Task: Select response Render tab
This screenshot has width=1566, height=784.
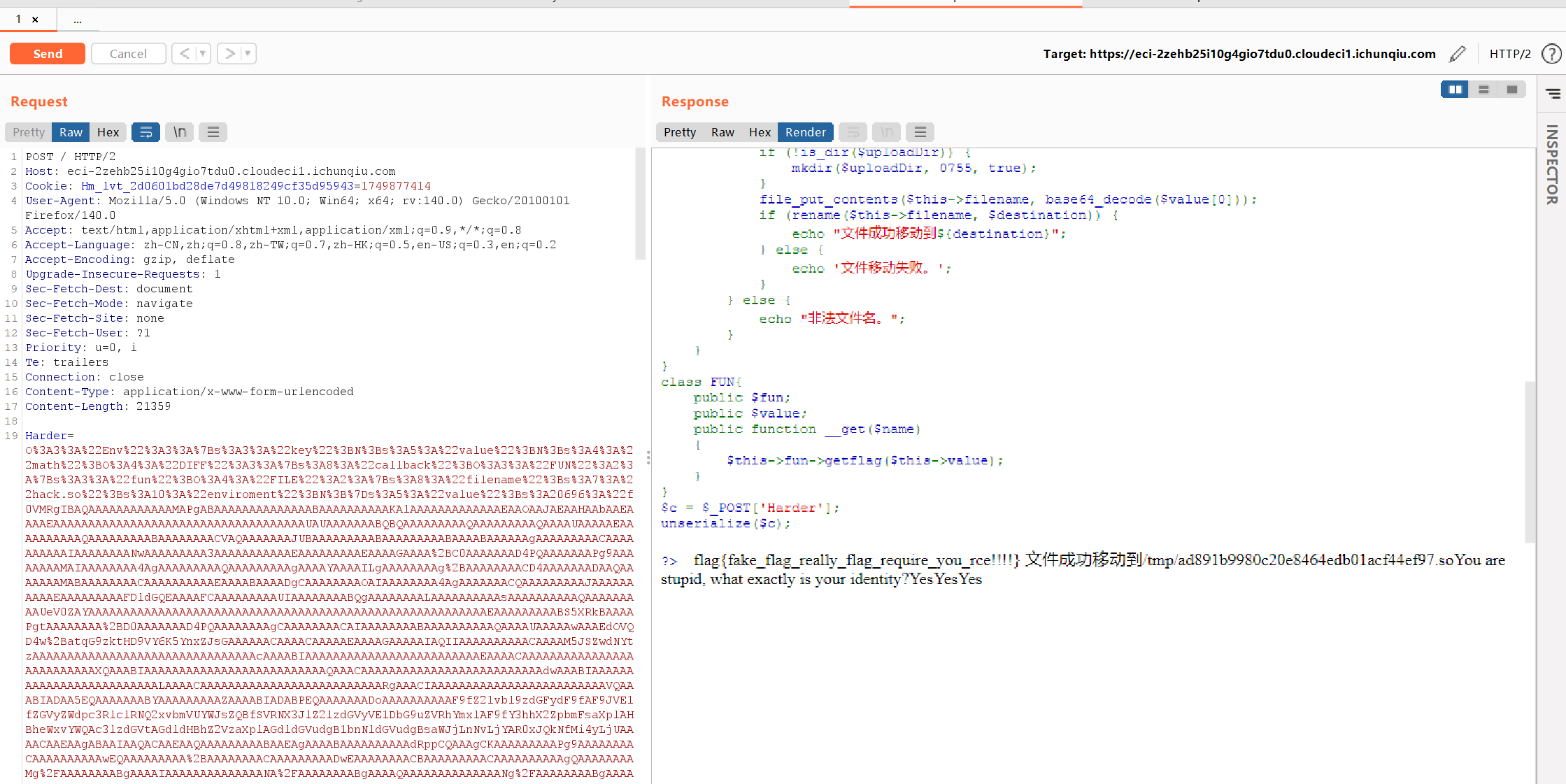Action: (x=805, y=132)
